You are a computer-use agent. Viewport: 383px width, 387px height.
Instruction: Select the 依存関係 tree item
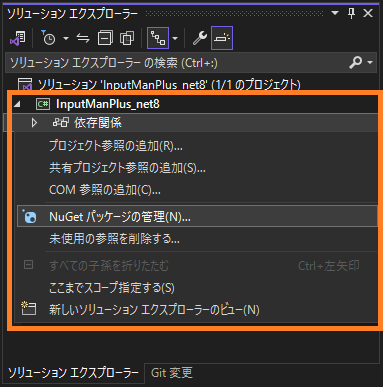click(x=98, y=123)
